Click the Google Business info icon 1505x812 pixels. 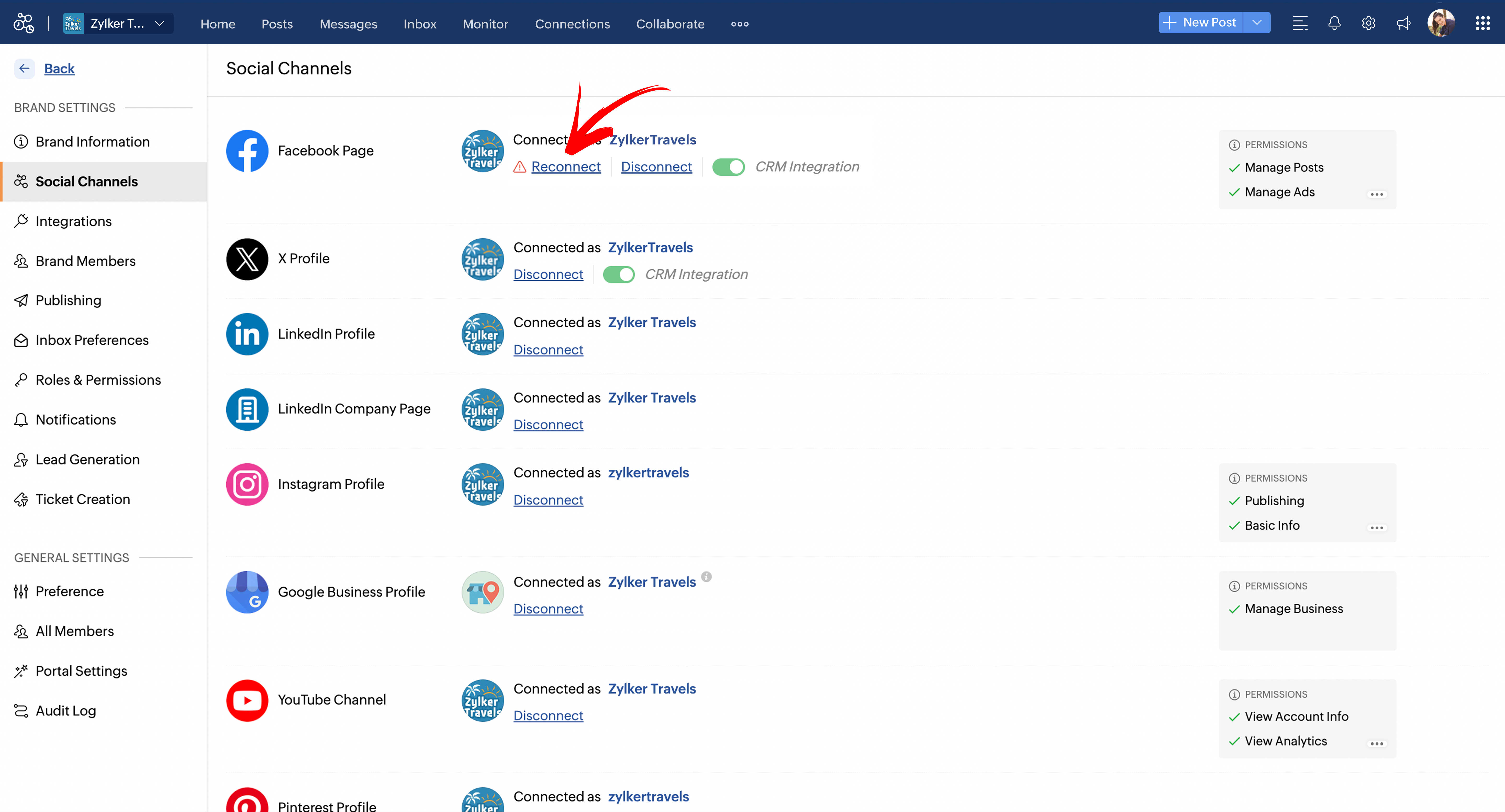pos(706,577)
